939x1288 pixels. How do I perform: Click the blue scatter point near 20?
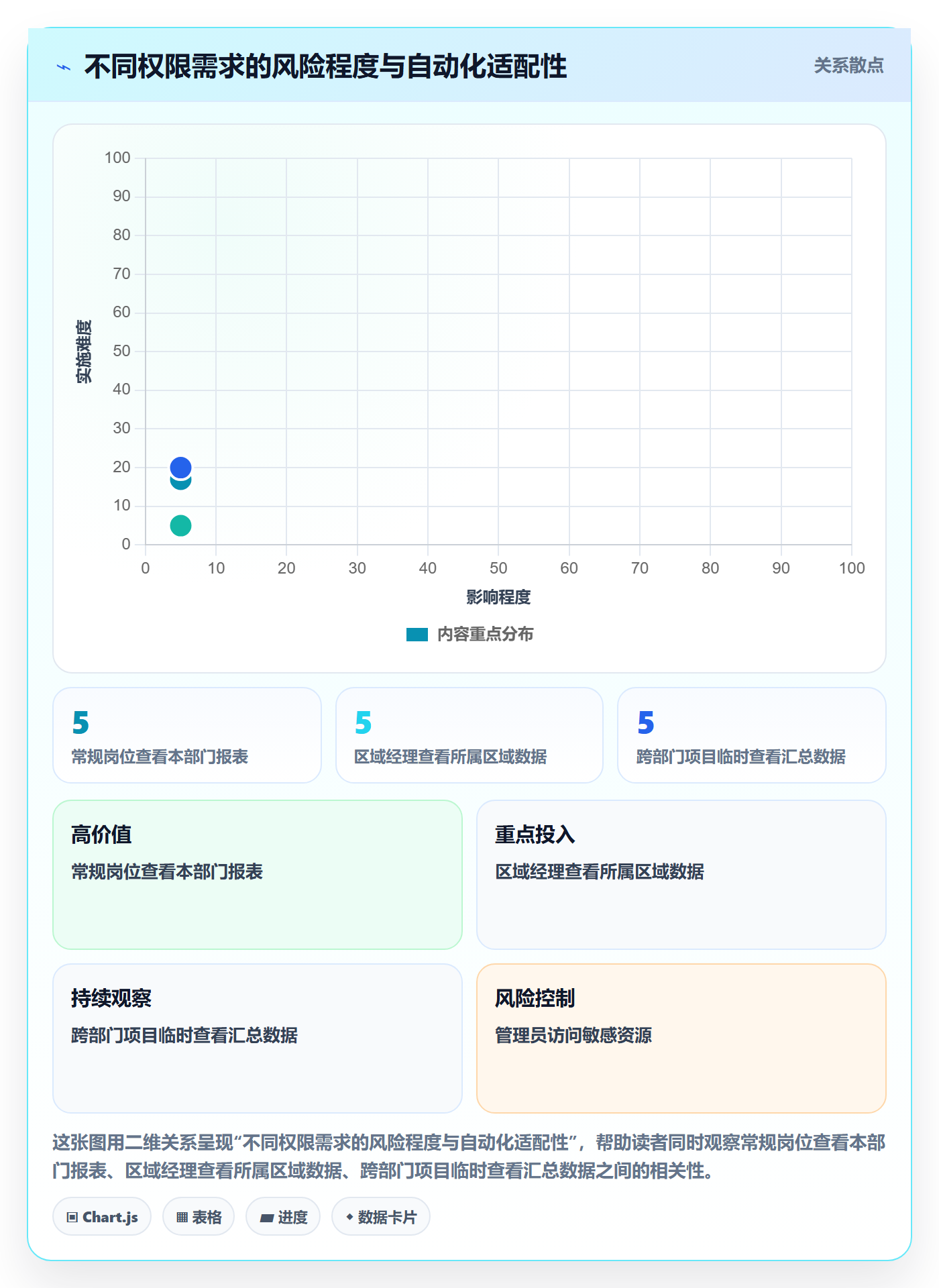click(x=180, y=467)
